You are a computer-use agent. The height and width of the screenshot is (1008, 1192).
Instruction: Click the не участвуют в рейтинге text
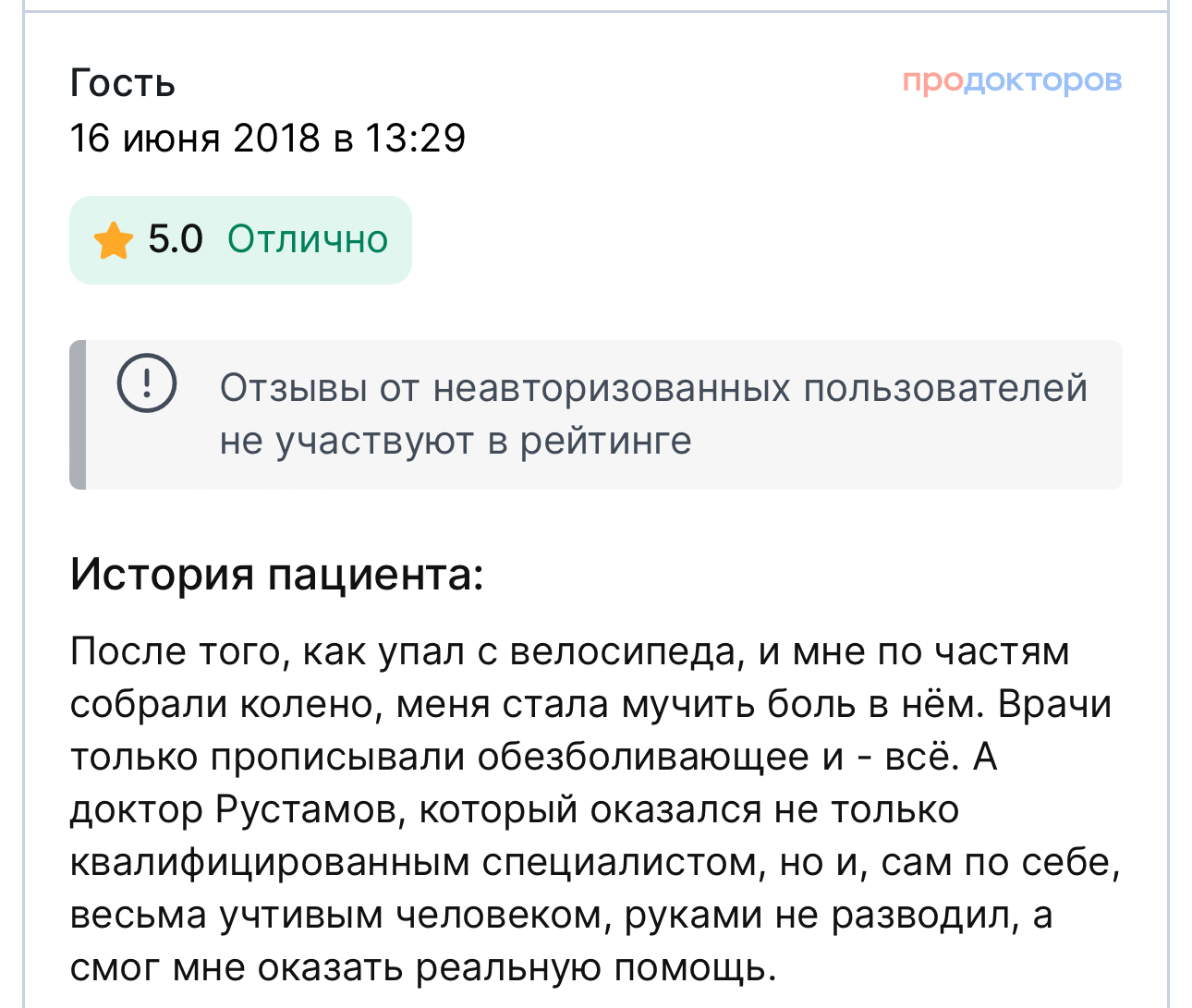tap(456, 441)
